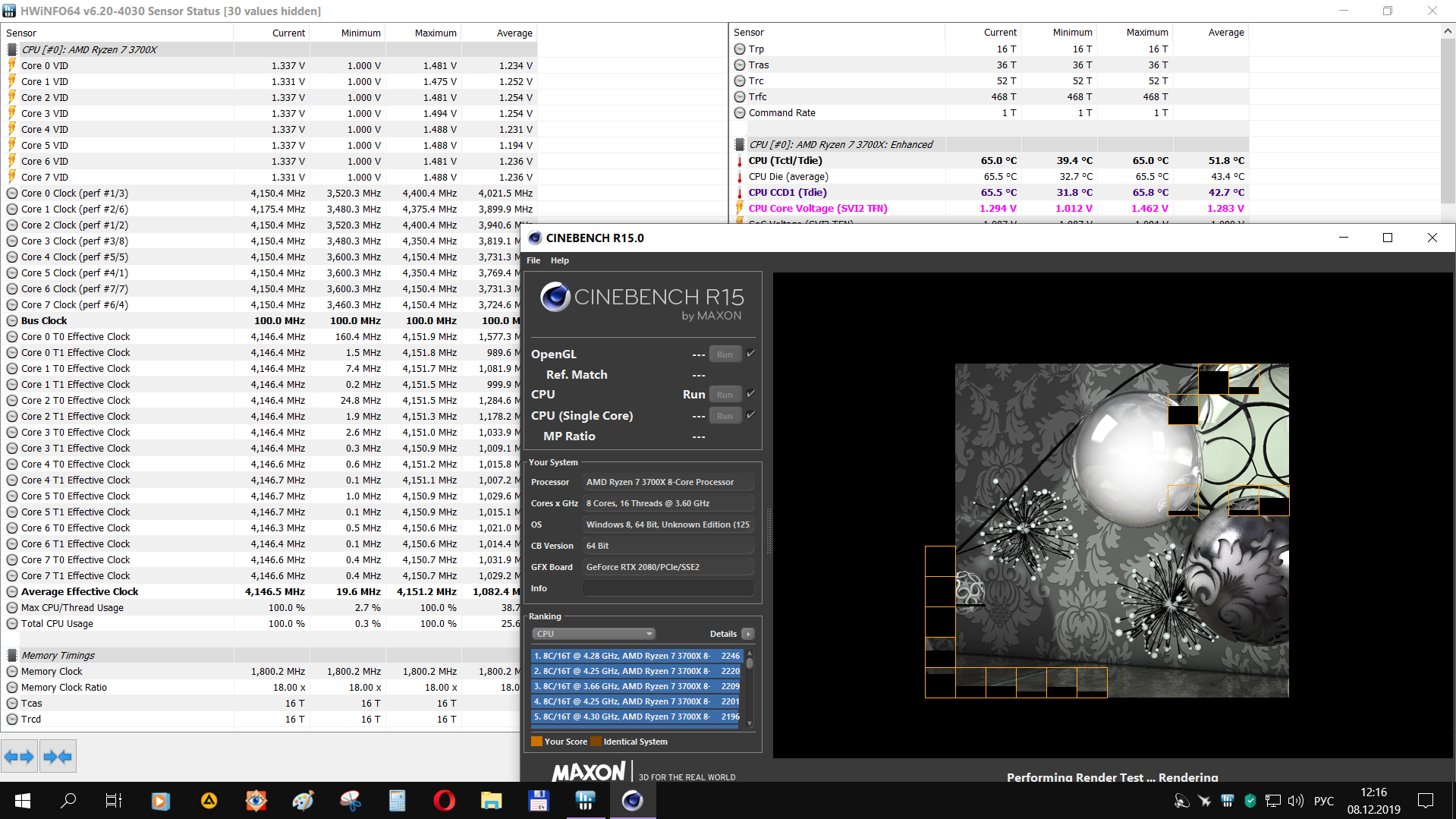Toggle the OpenGL test checkbox
1456x819 pixels.
tap(750, 354)
